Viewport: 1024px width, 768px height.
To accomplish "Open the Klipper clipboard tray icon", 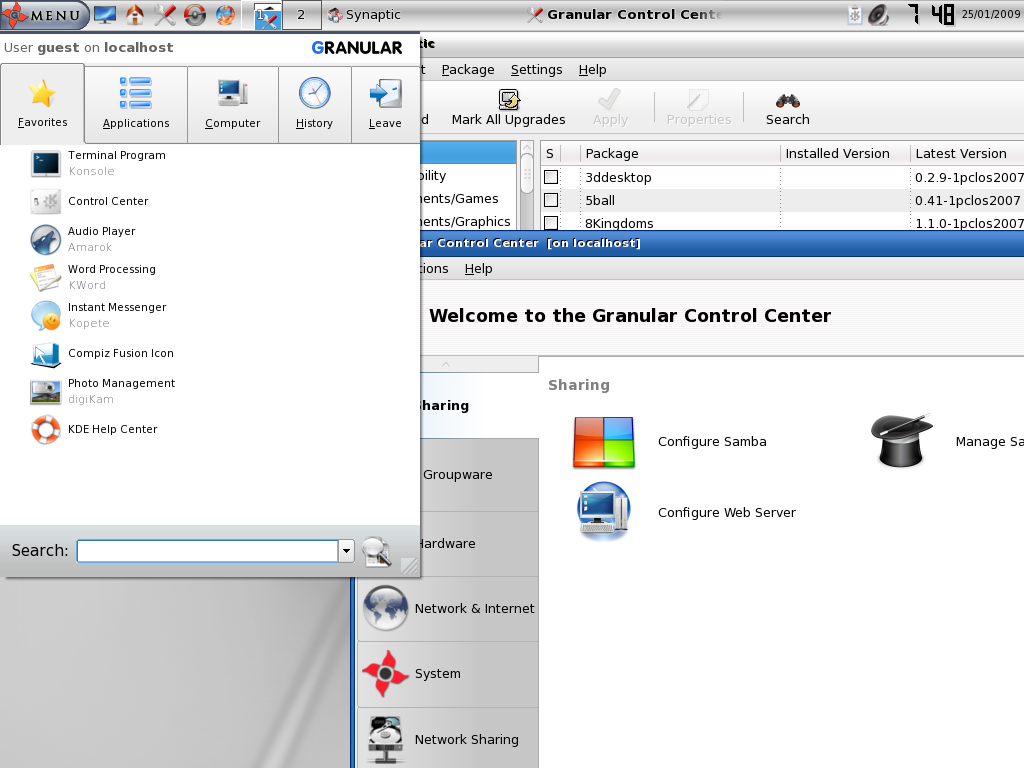I will coord(854,14).
